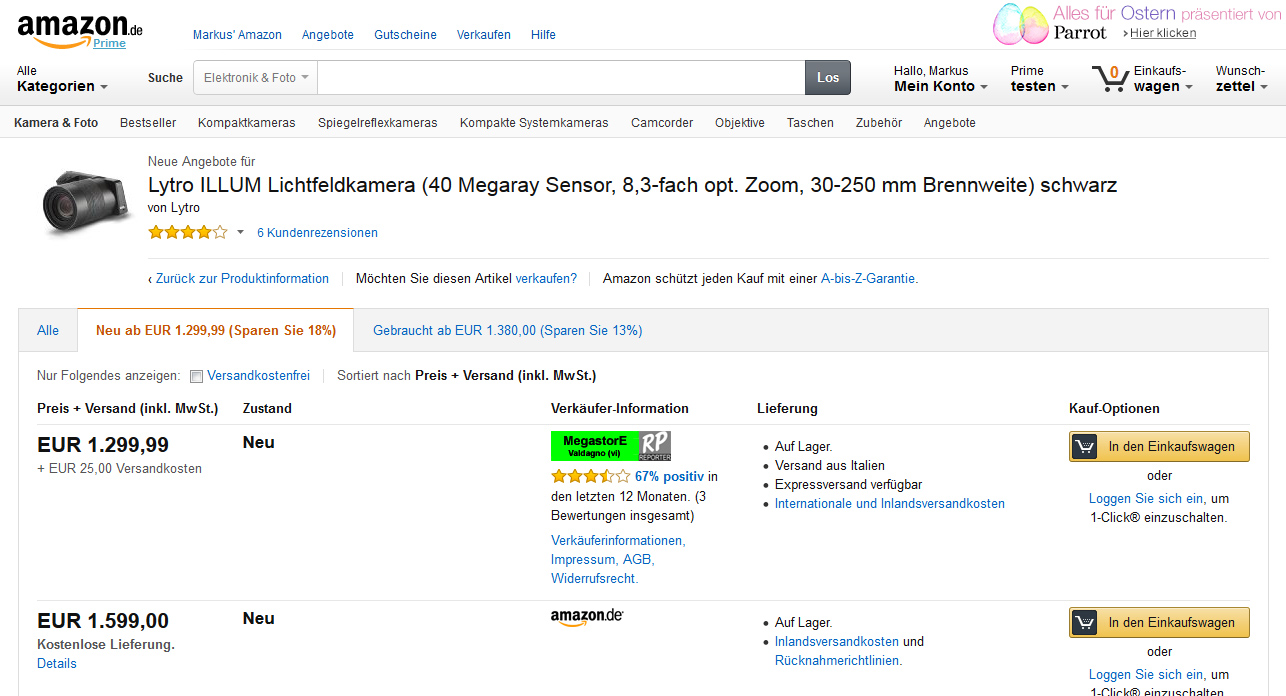Image resolution: width=1286 pixels, height=696 pixels.
Task: Switch to the Gebraucht offers tab
Action: (507, 331)
